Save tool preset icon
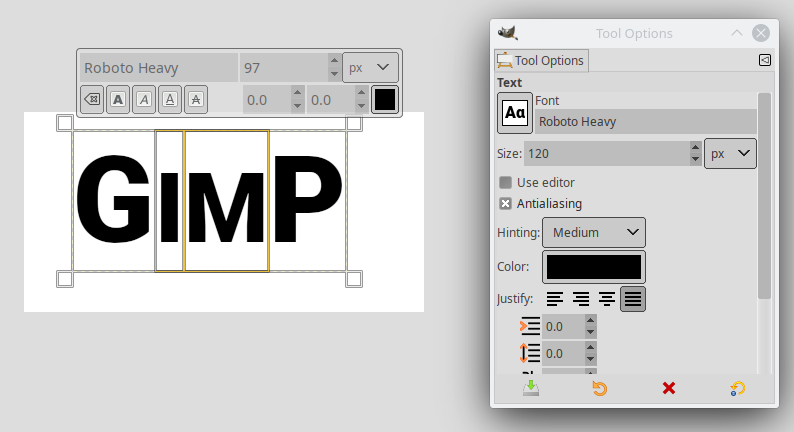The height and width of the screenshot is (432, 794). tap(531, 388)
